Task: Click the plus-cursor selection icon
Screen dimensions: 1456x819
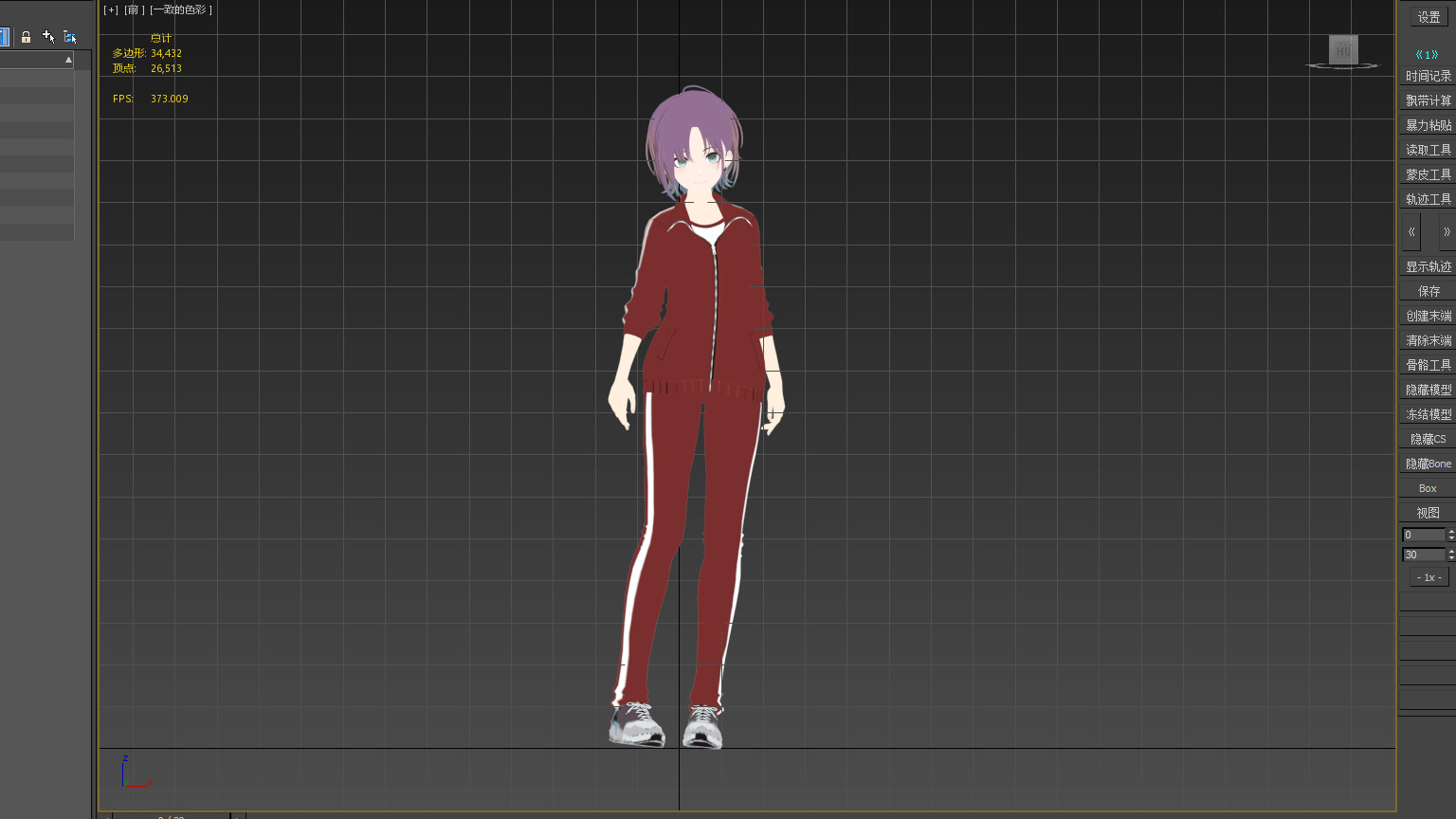Action: (48, 37)
